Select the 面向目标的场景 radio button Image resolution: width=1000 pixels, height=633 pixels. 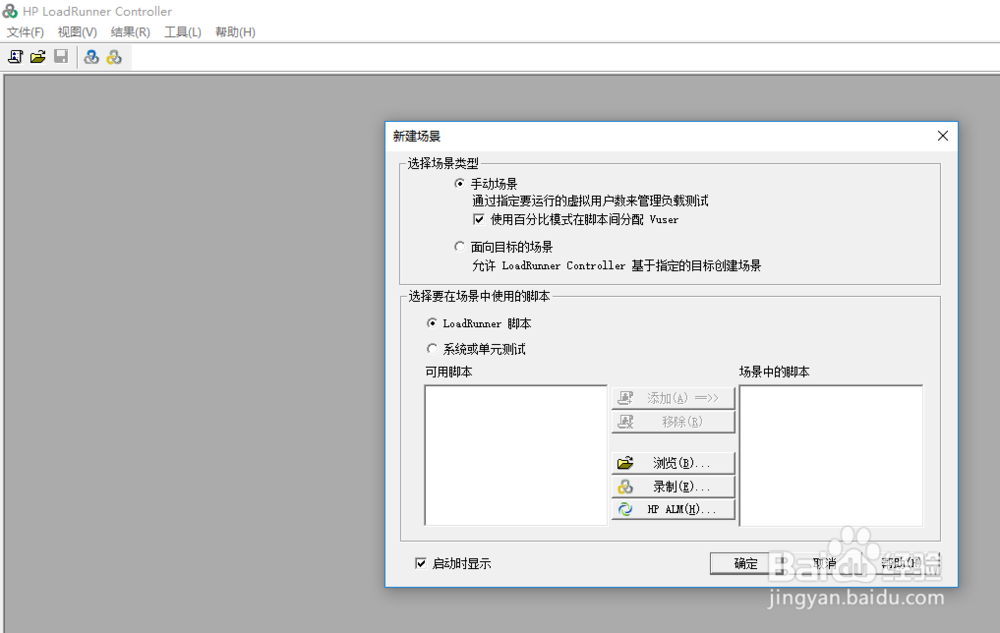459,246
